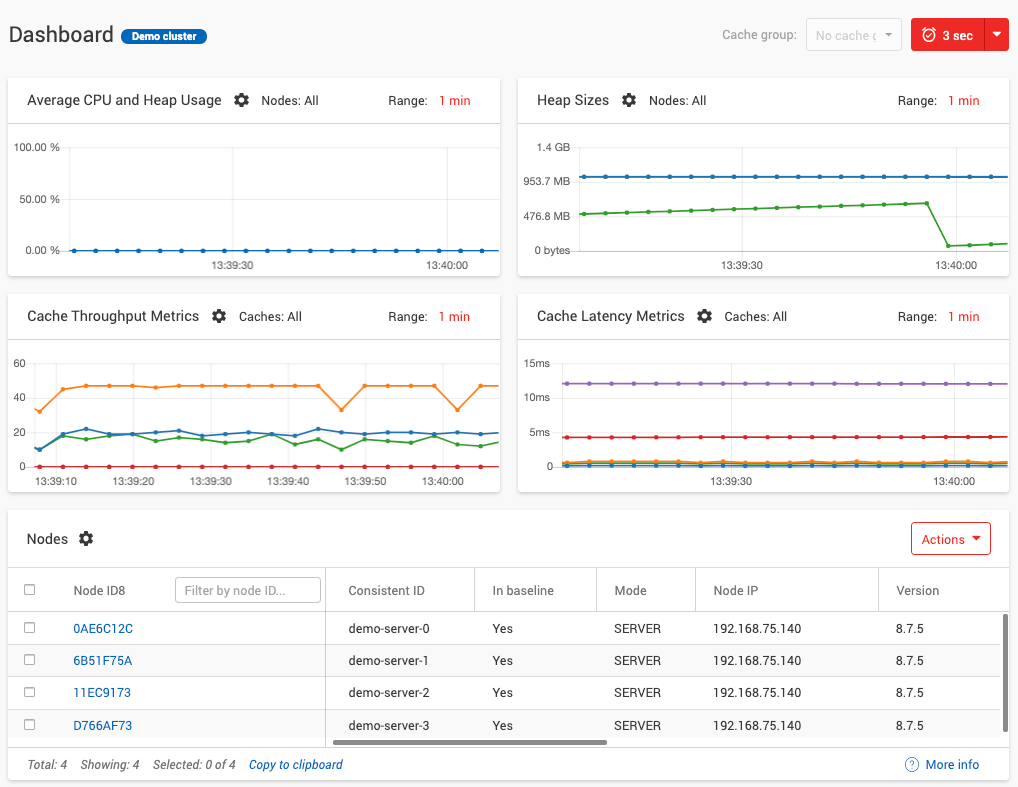Viewport: 1018px width, 787px height.
Task: Toggle the select-all checkbox in Nodes table
Action: point(29,589)
